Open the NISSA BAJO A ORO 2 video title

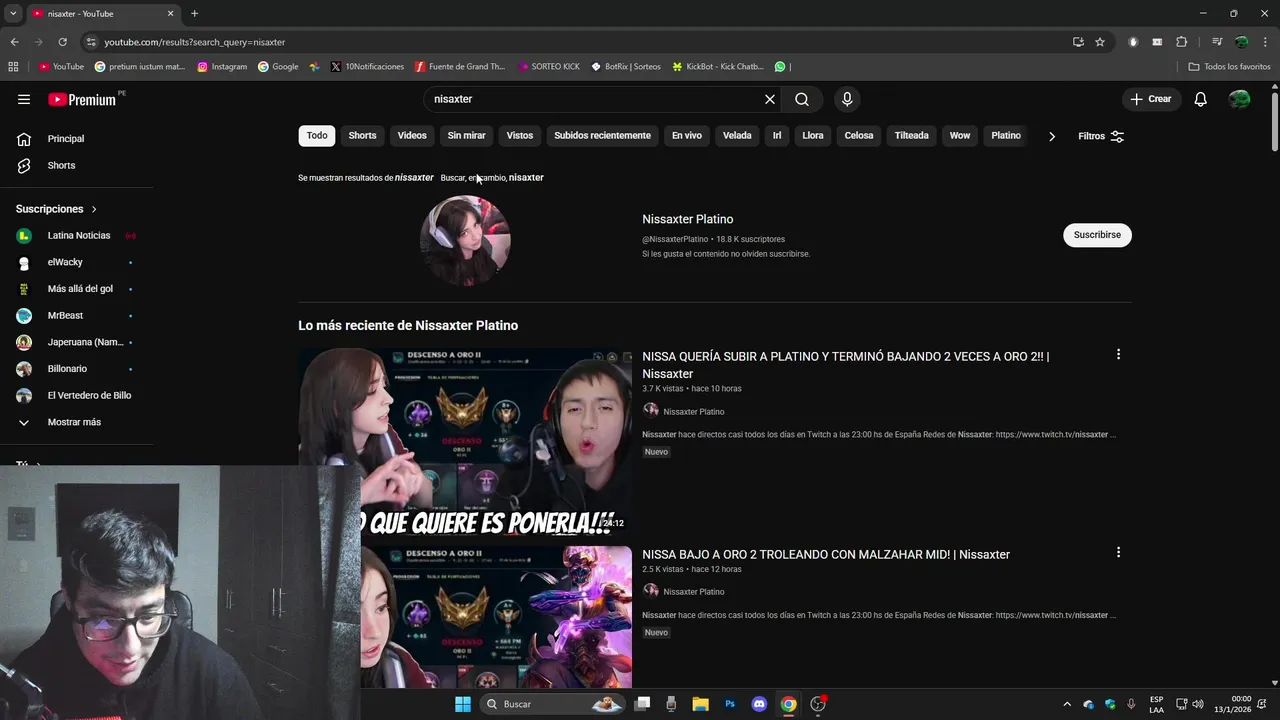tap(826, 555)
